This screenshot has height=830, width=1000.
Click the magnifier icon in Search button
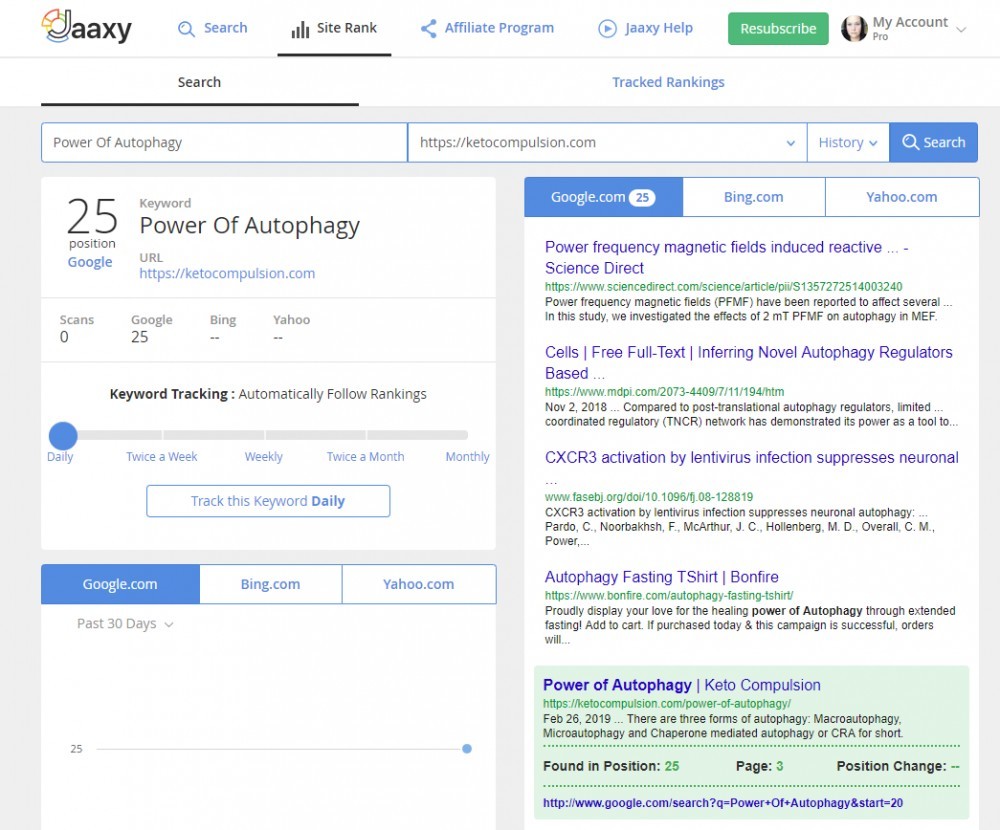point(910,142)
